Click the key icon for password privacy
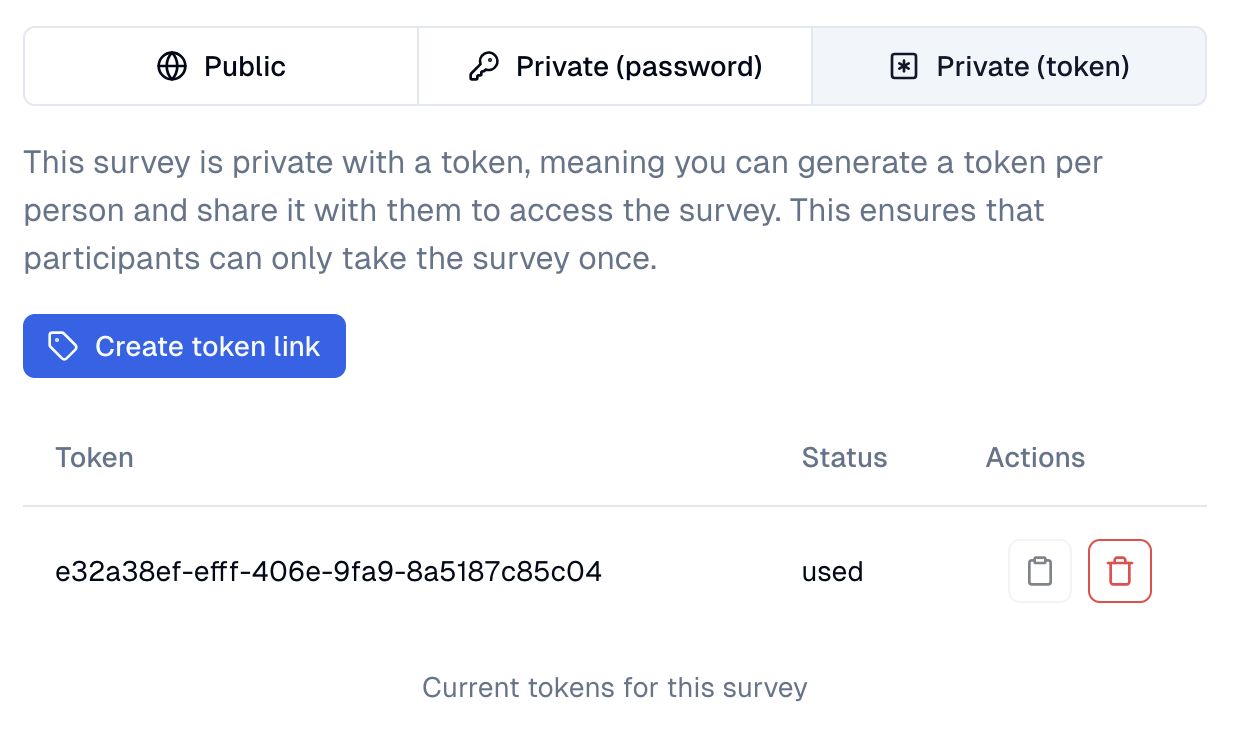Screen dimensions: 1242x746 483,67
